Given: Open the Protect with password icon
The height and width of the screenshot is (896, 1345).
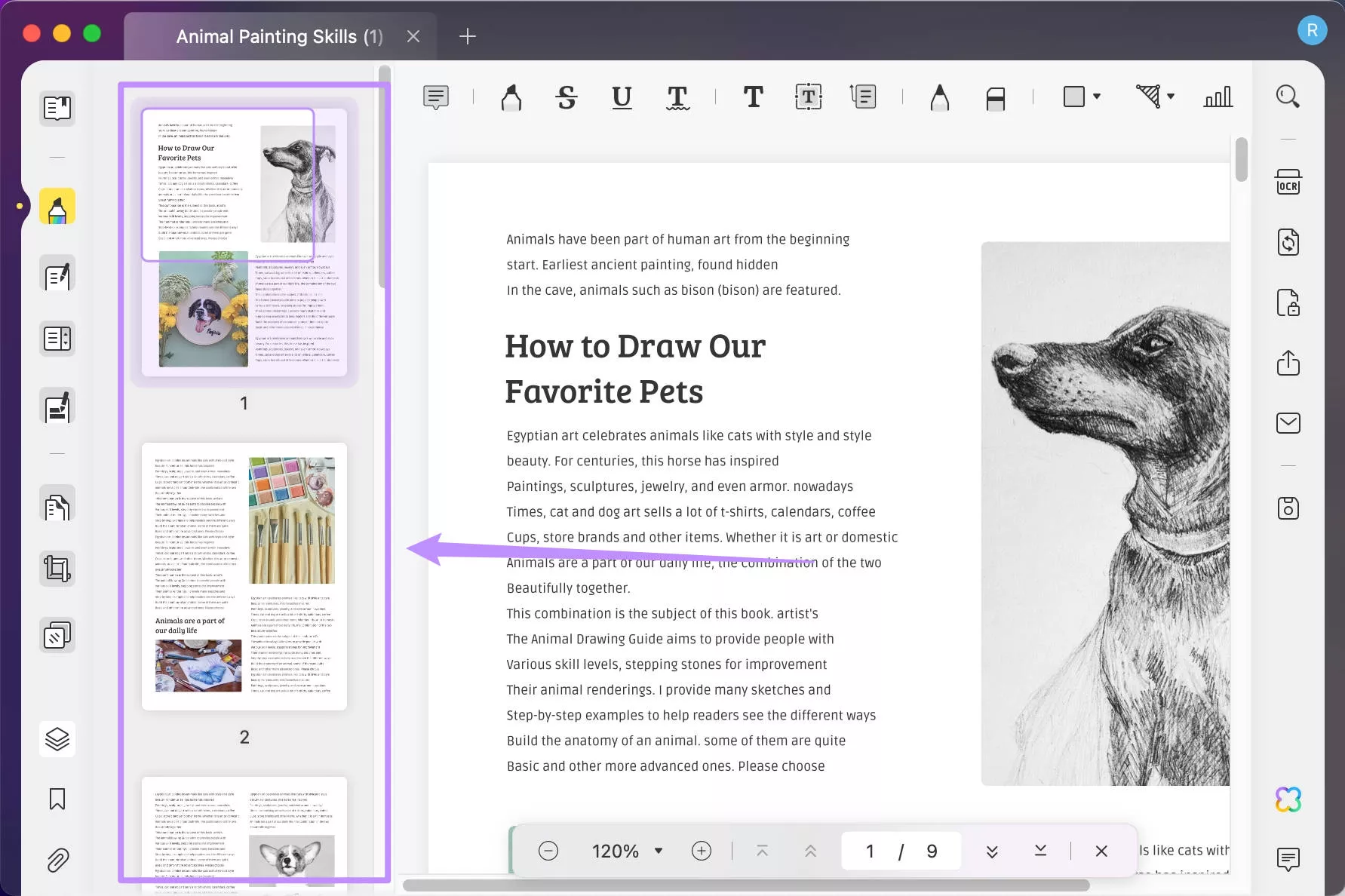Looking at the screenshot, I should (x=1288, y=302).
